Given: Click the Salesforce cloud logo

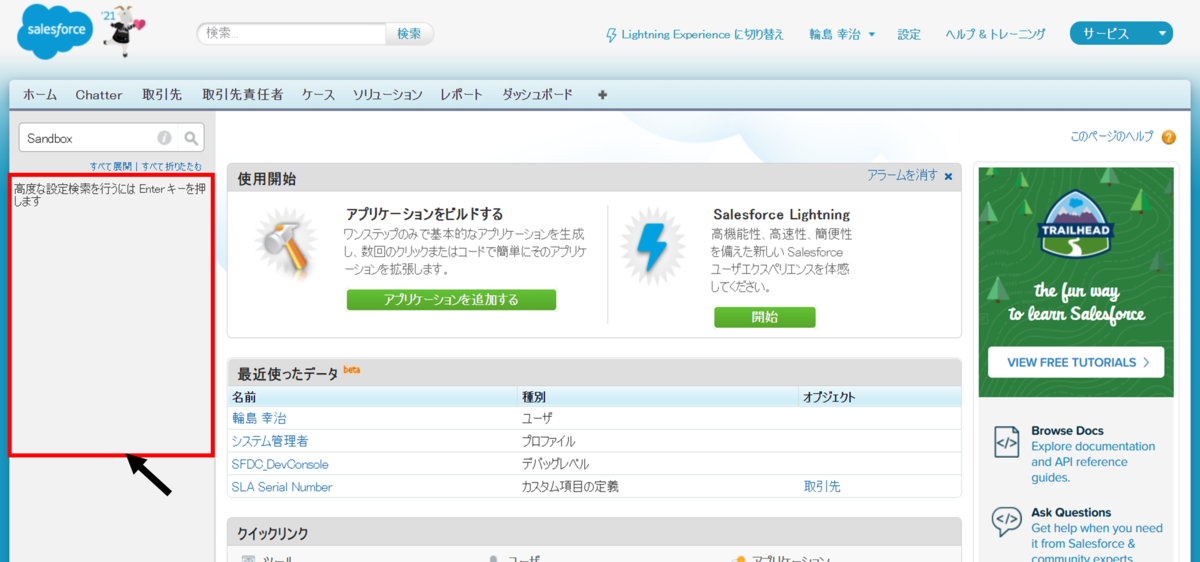Looking at the screenshot, I should 55,30.
